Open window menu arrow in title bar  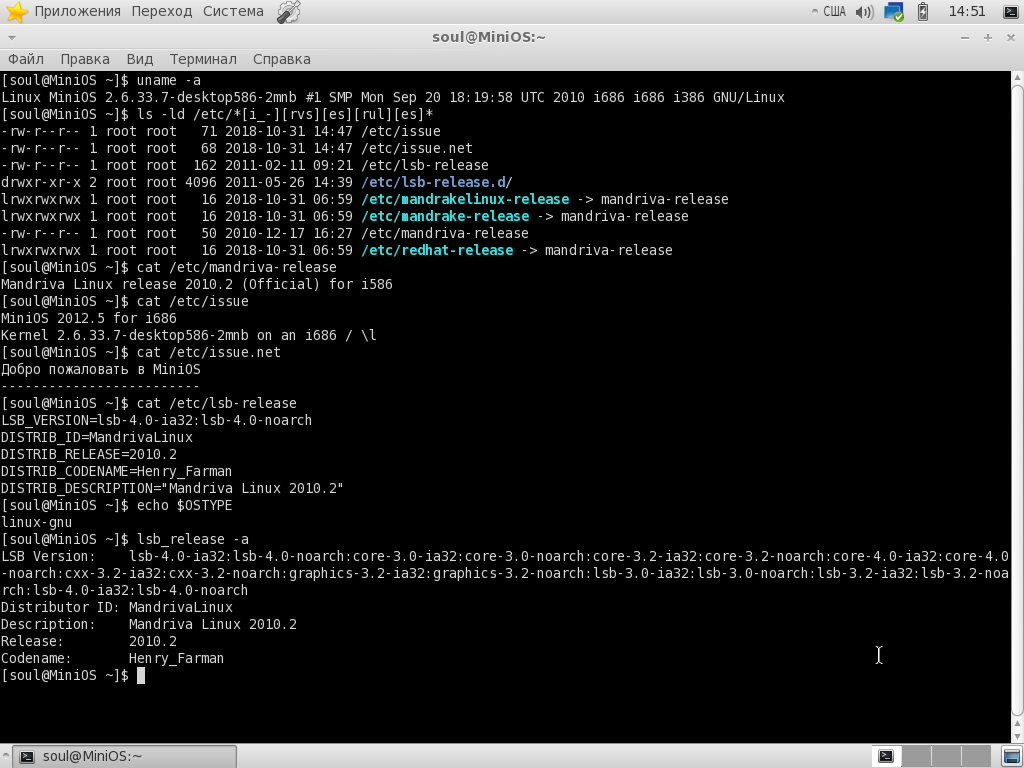[x=12, y=38]
